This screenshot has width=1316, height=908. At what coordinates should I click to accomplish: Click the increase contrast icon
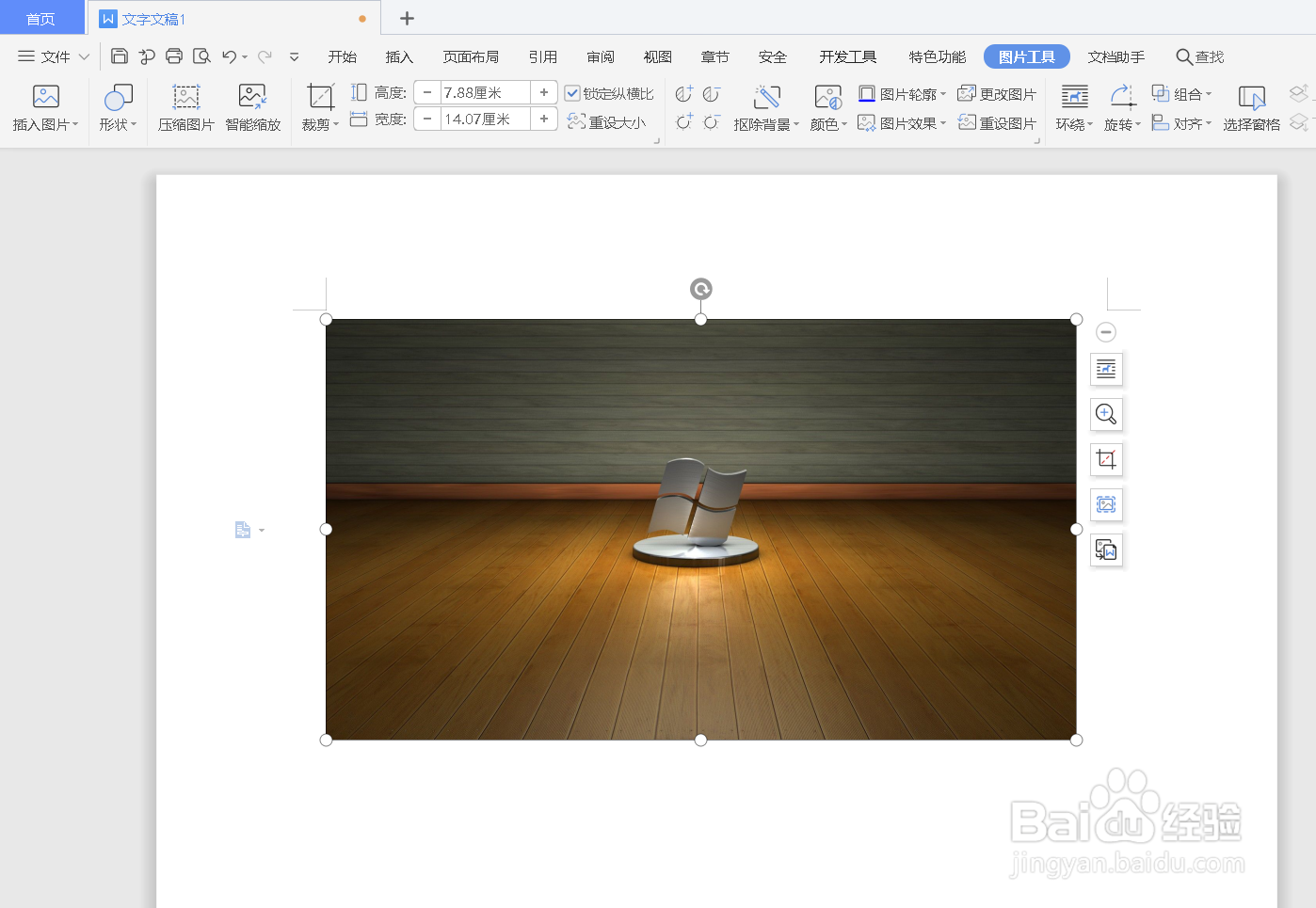pos(684,93)
